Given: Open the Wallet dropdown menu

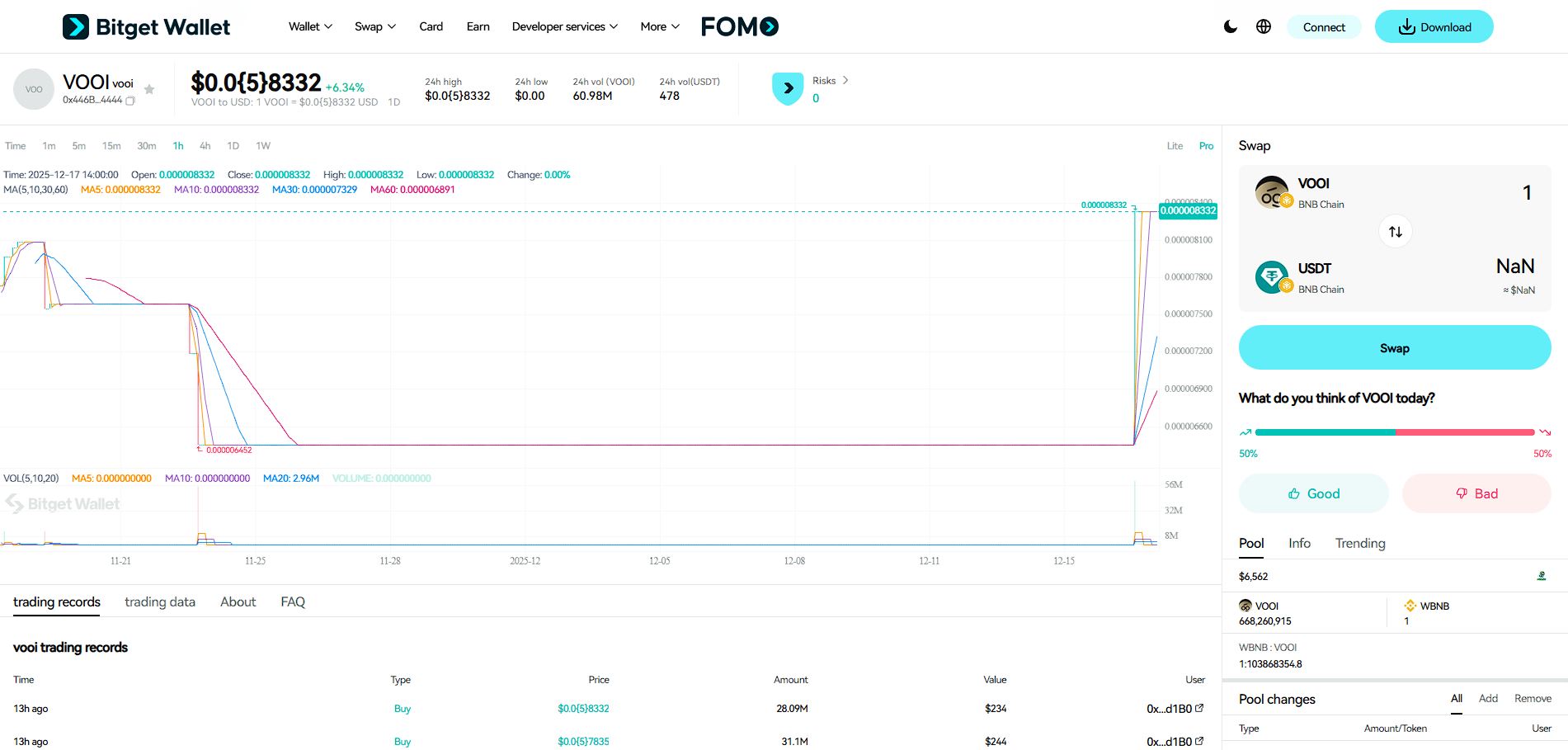Looking at the screenshot, I should pyautogui.click(x=309, y=26).
